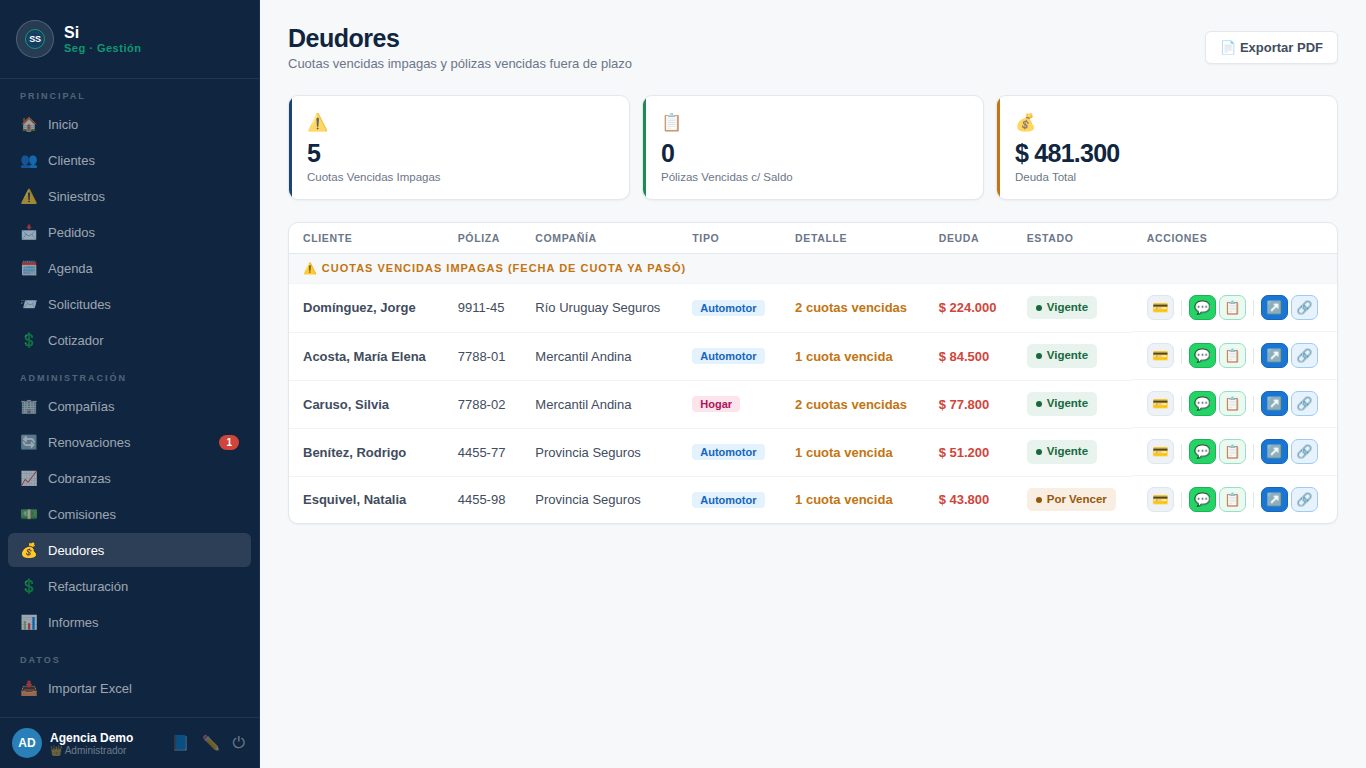Click the Exportar PDF button
This screenshot has width=1366, height=768.
(1271, 48)
